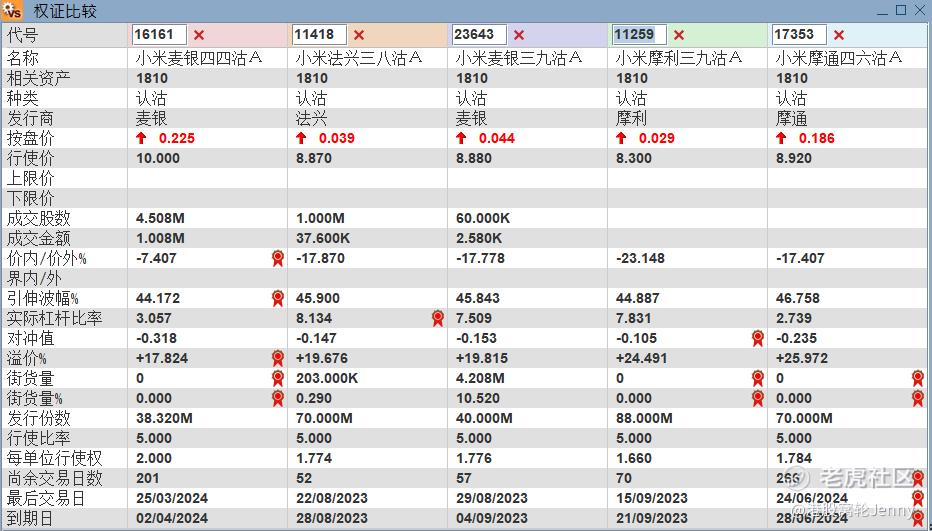Viewport: 932px width, 531px height.
Task: Click effective gearing value 2.739
Action: tap(794, 318)
